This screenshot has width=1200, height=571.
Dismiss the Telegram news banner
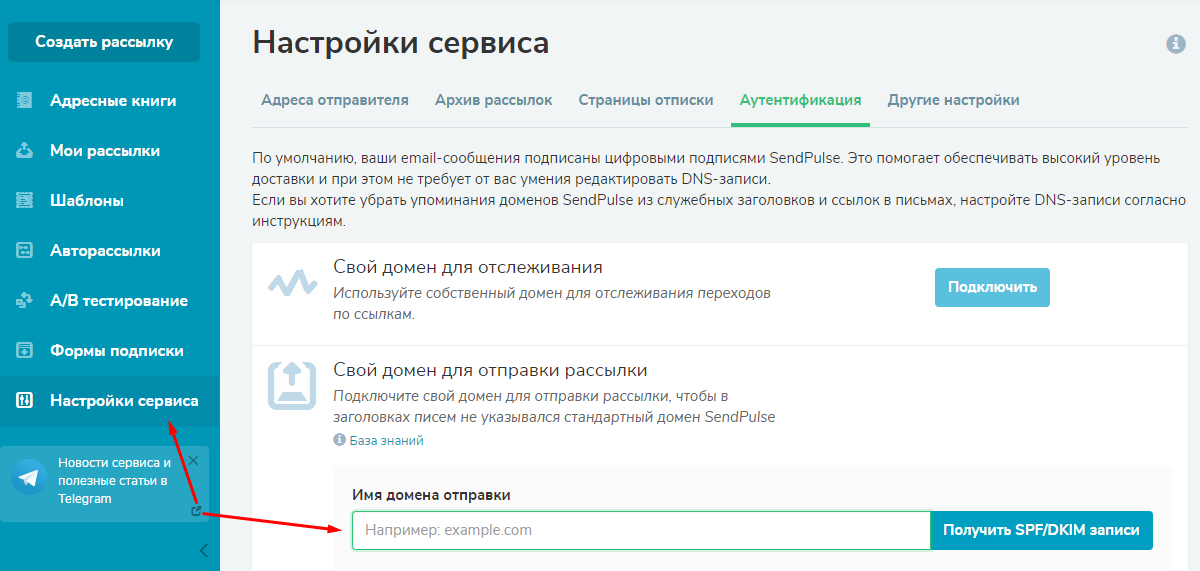pos(194,461)
